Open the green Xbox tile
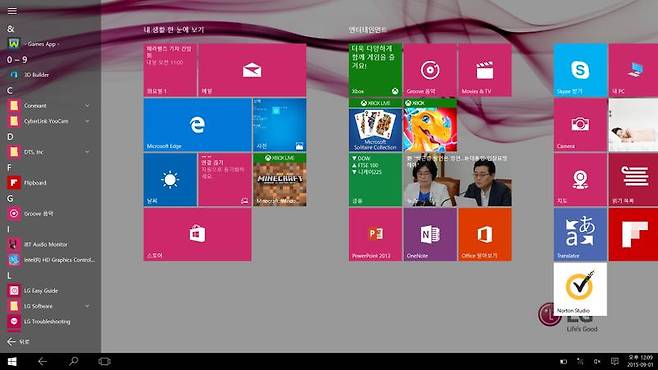This screenshot has height=370, width=658. click(375, 70)
